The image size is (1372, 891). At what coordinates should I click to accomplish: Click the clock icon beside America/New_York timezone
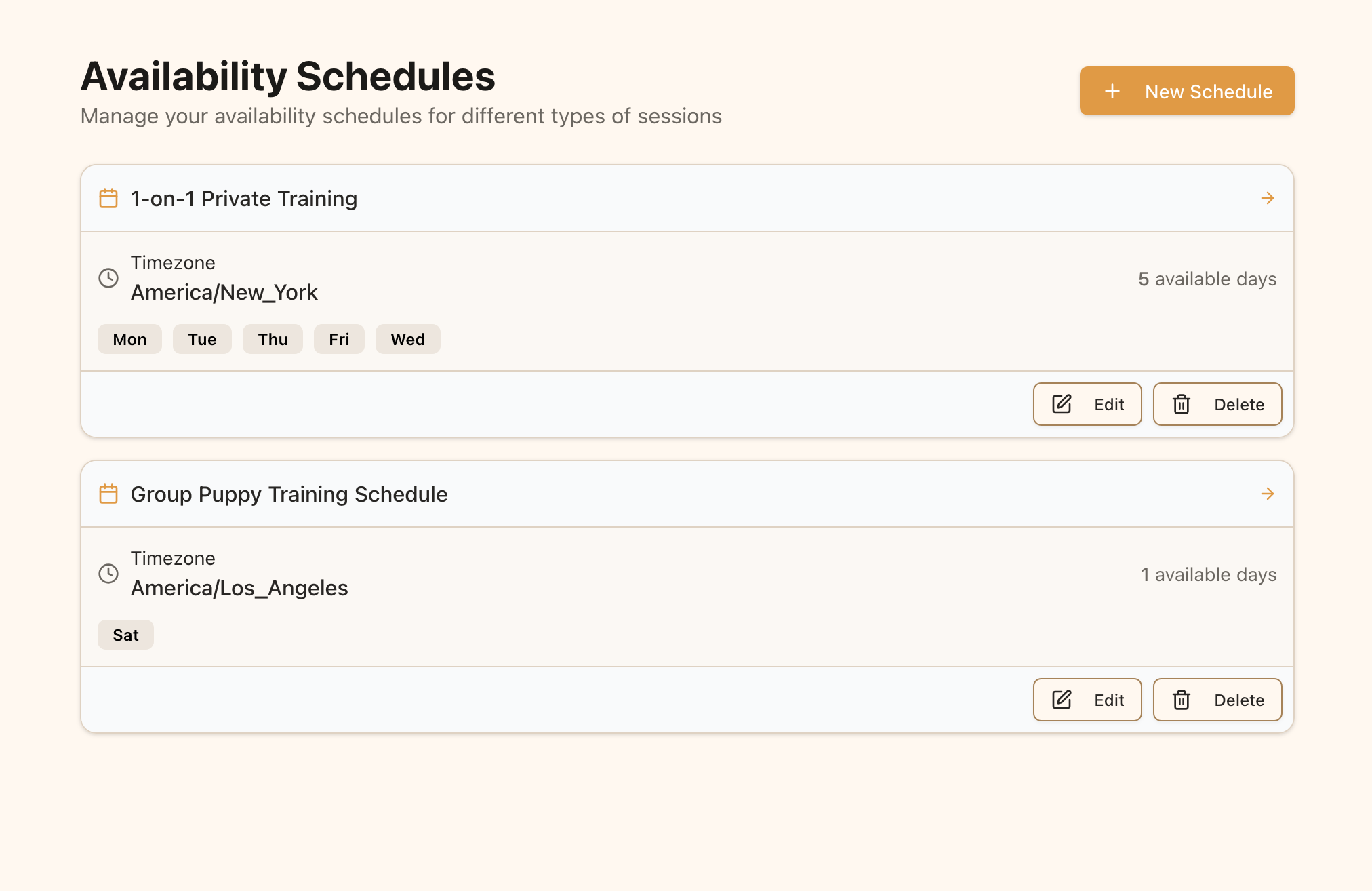[x=108, y=278]
